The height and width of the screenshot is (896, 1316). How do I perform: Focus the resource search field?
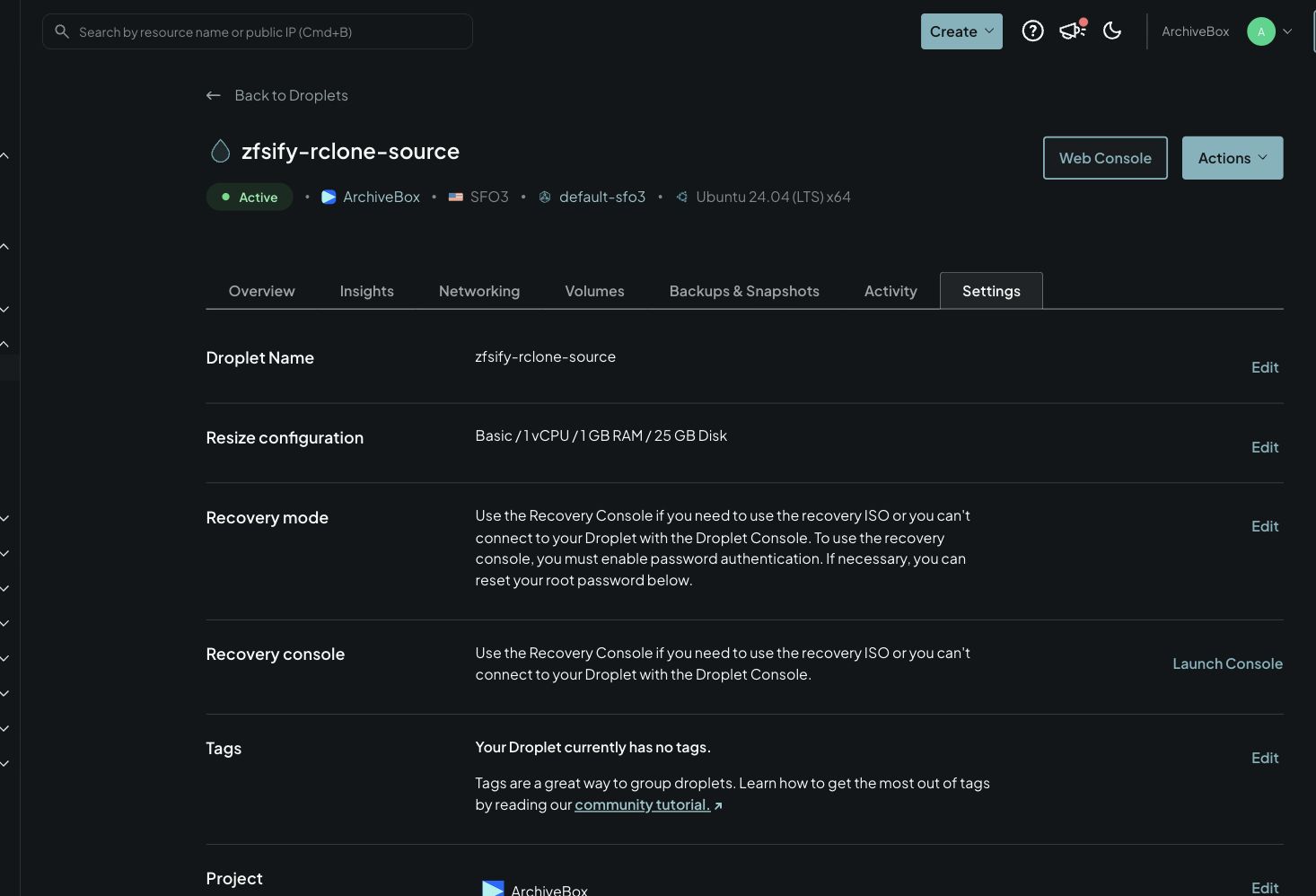258,31
